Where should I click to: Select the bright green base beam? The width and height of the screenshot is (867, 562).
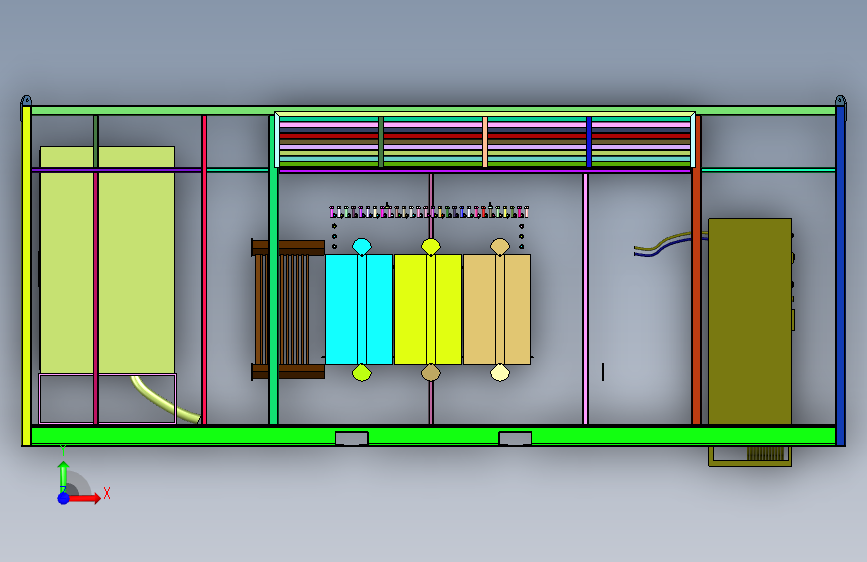434,436
